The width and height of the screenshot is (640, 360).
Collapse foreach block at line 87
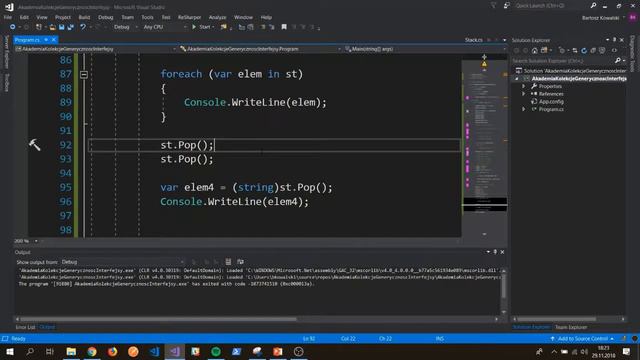click(x=84, y=74)
